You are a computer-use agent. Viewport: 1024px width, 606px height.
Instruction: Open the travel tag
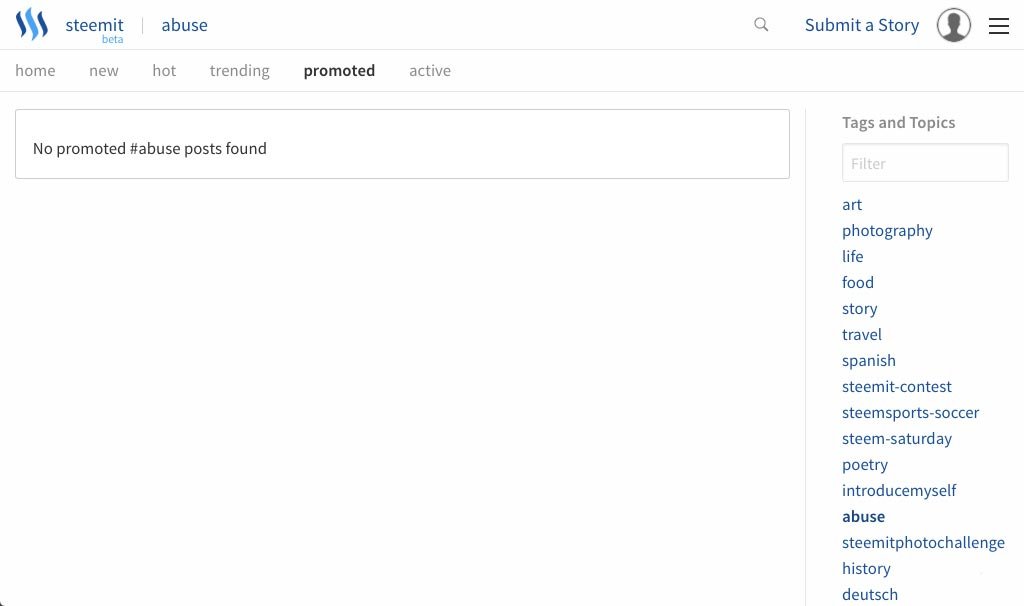click(862, 335)
